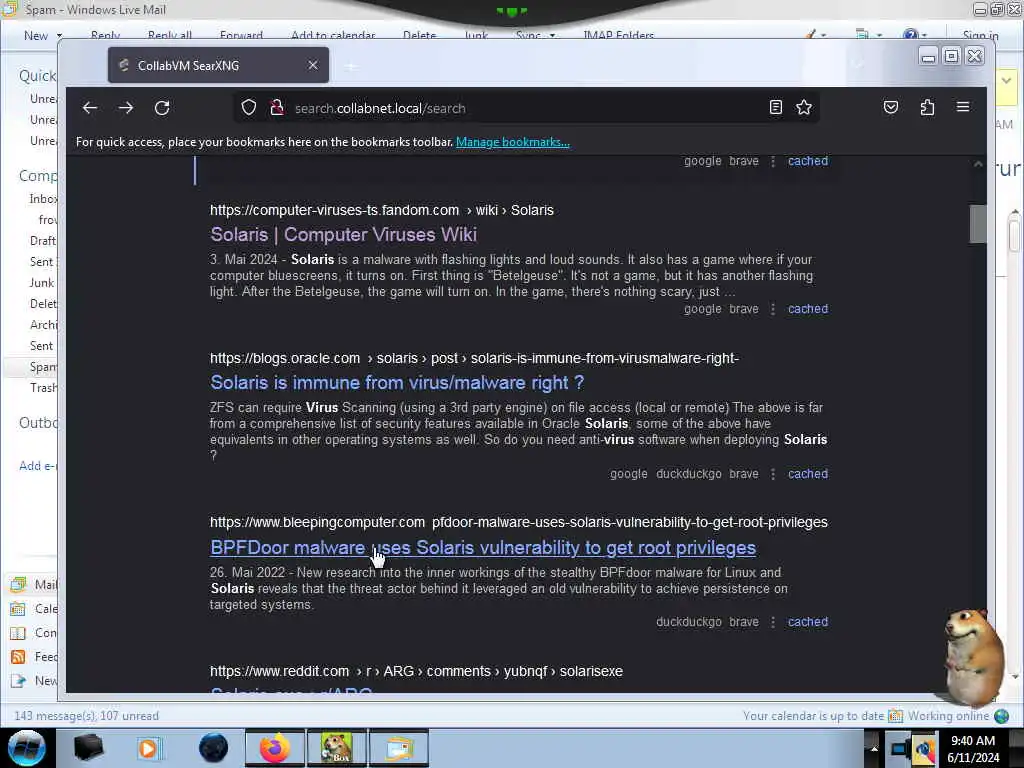Open BPFDoor malware Solaris vulnerability result
The width and height of the screenshot is (1024, 768).
(x=483, y=548)
